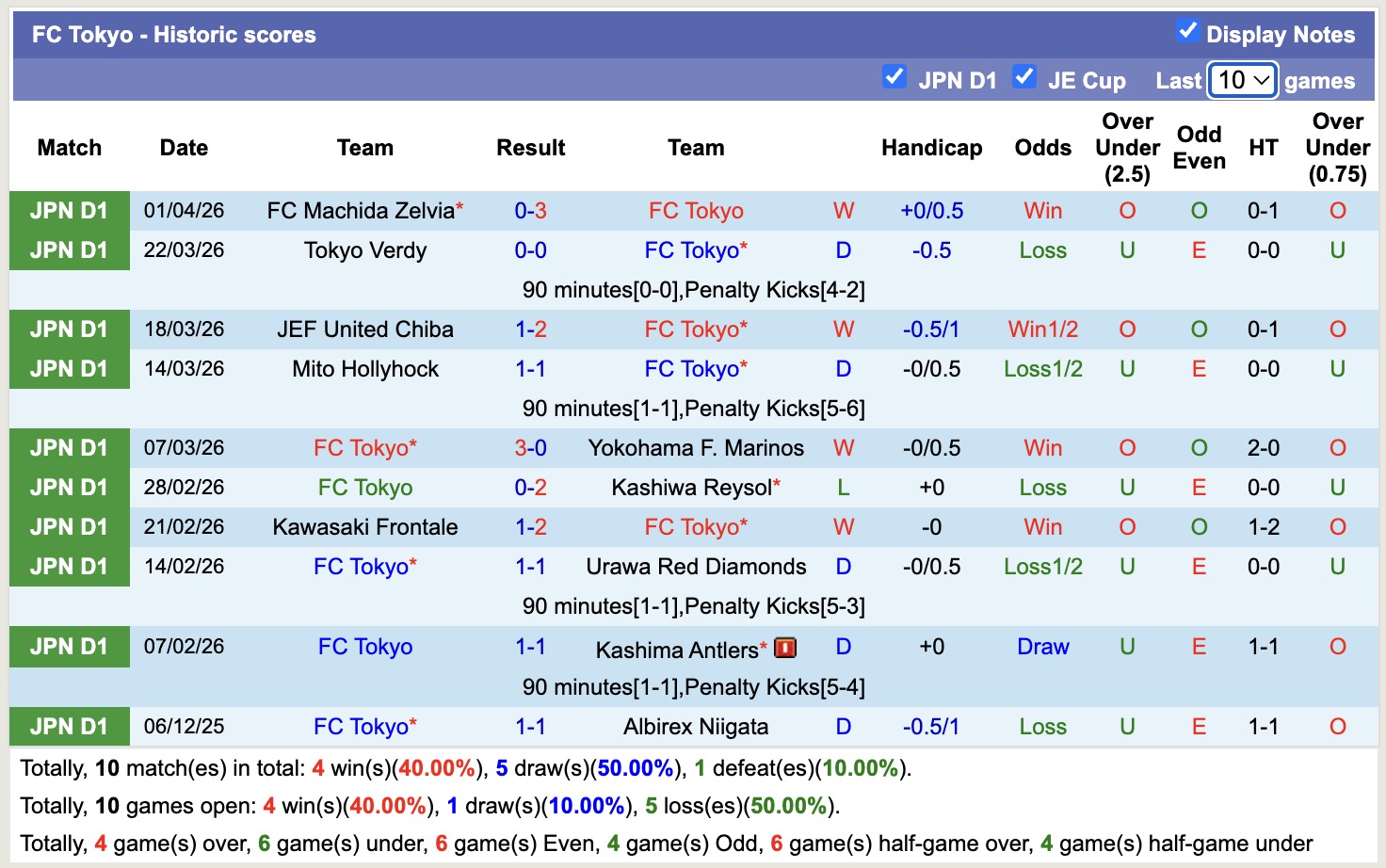
Task: Click the FC Tokyo - Historic scores title
Action: coord(172,34)
